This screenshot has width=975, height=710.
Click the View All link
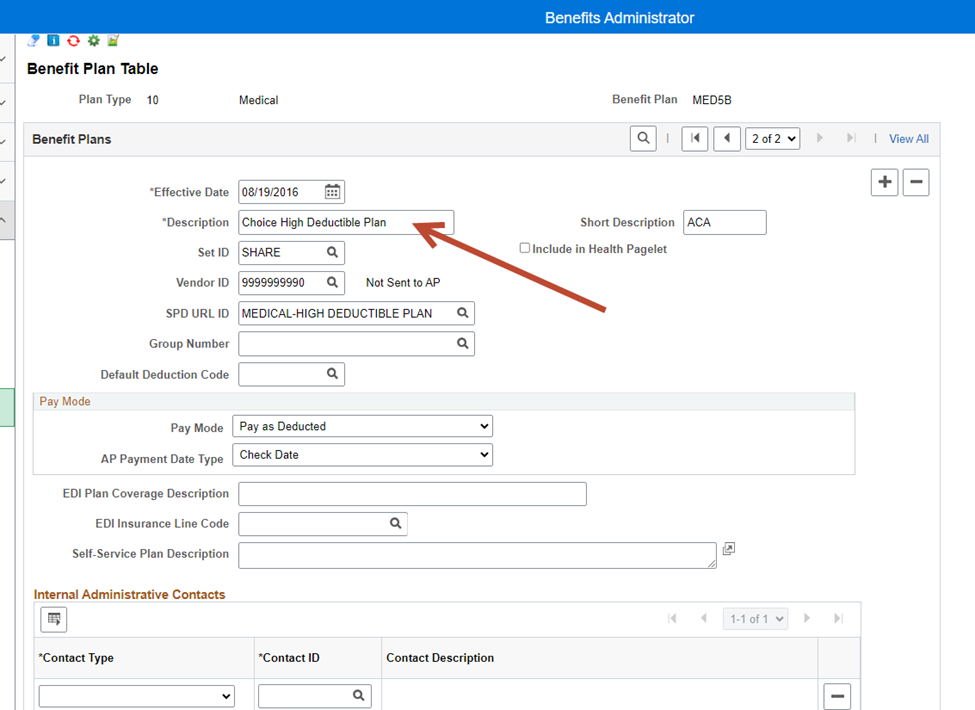pyautogui.click(x=908, y=139)
